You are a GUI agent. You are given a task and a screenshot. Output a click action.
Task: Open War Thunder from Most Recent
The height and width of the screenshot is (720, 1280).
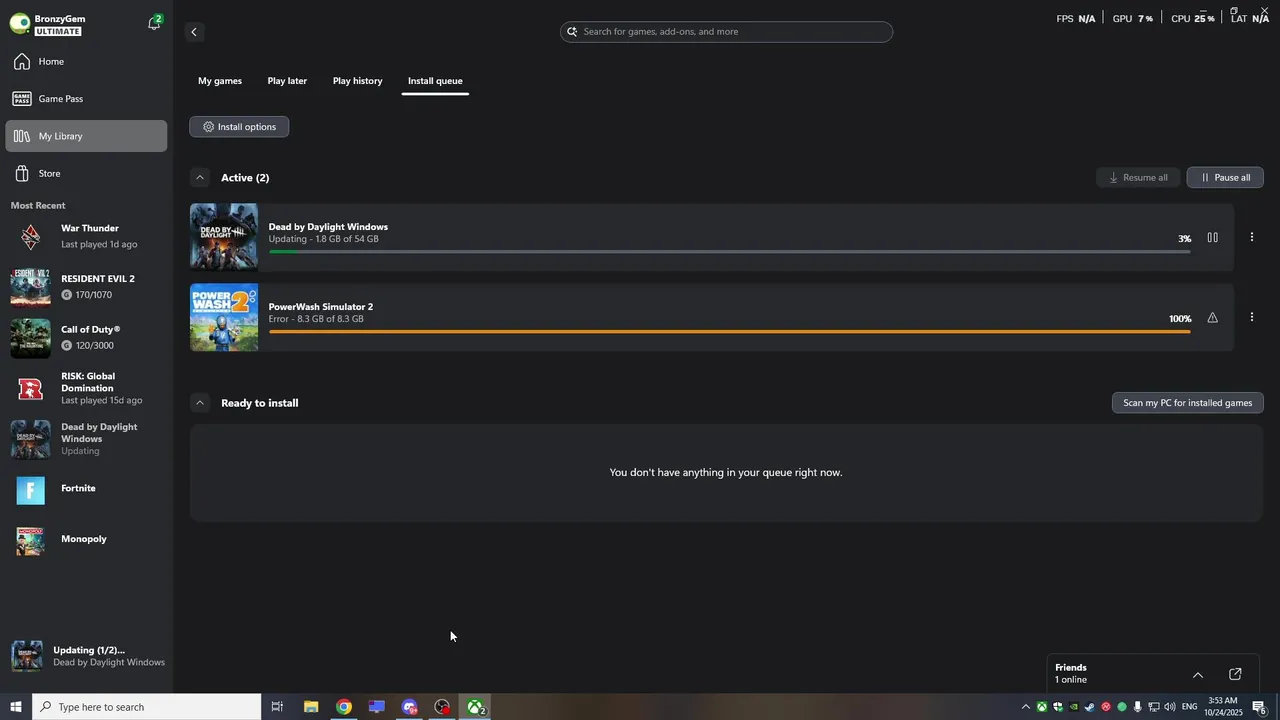pos(86,237)
